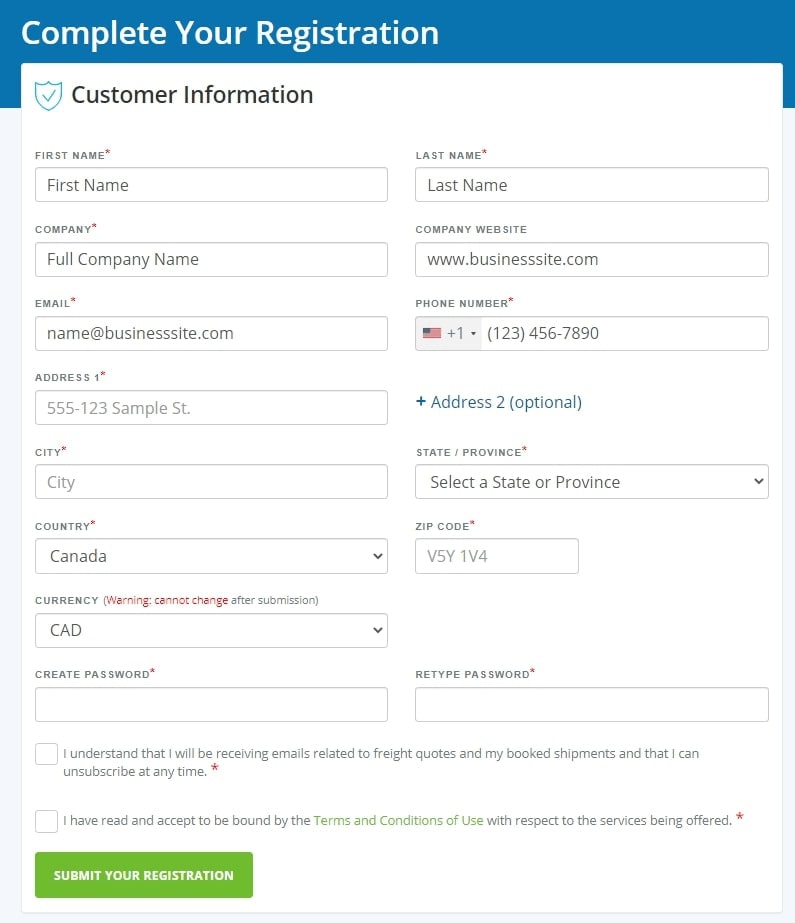Focus the Last Name input field
Viewport: 795px width, 923px height.
[x=591, y=185]
